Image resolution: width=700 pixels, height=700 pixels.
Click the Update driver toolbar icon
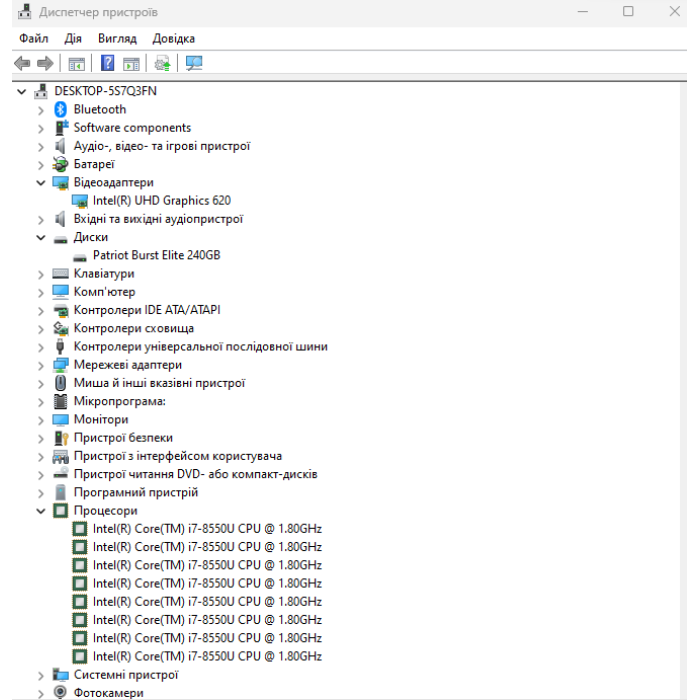click(162, 63)
